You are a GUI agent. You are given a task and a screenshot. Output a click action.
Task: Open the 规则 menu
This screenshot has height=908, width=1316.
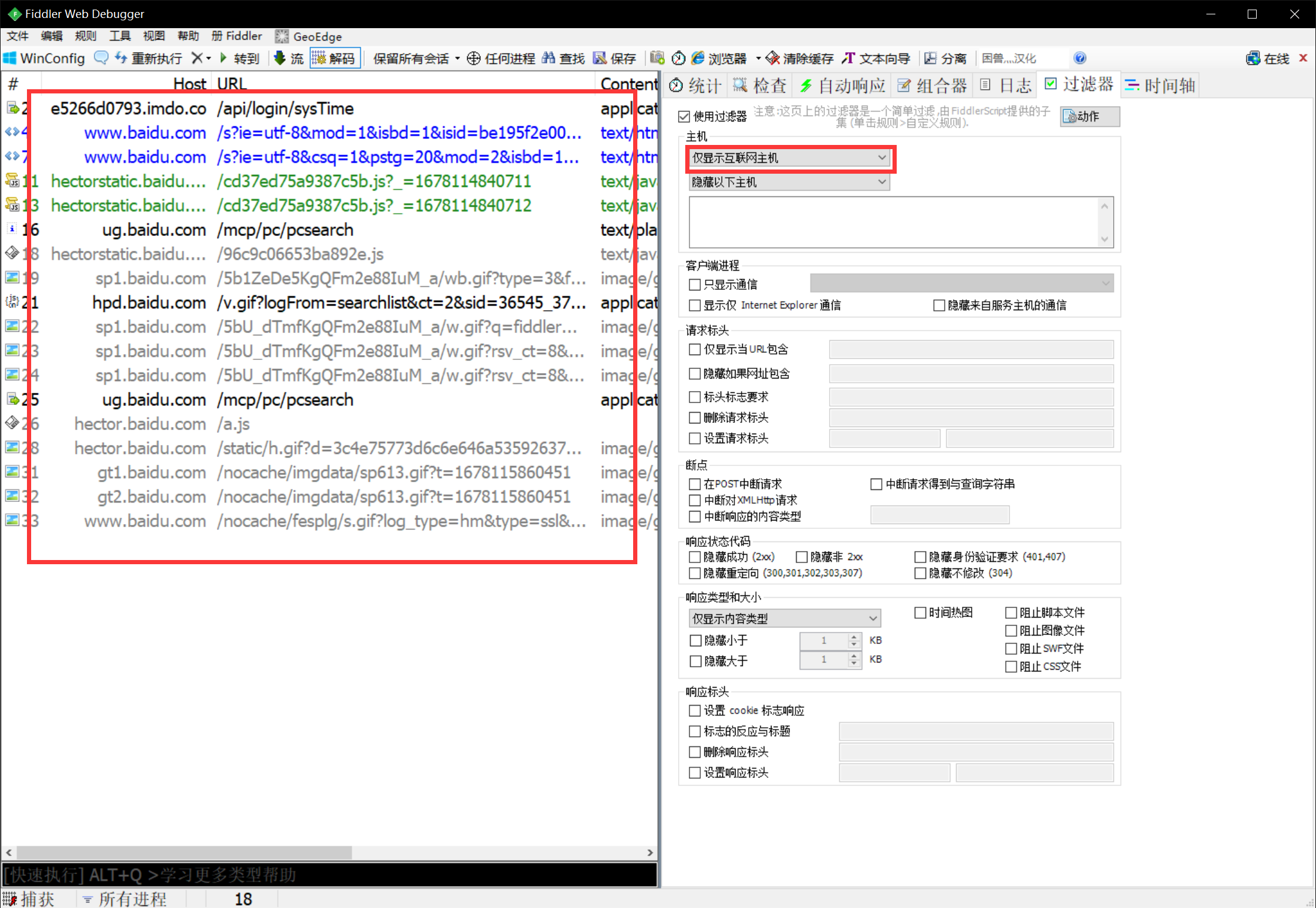[85, 36]
